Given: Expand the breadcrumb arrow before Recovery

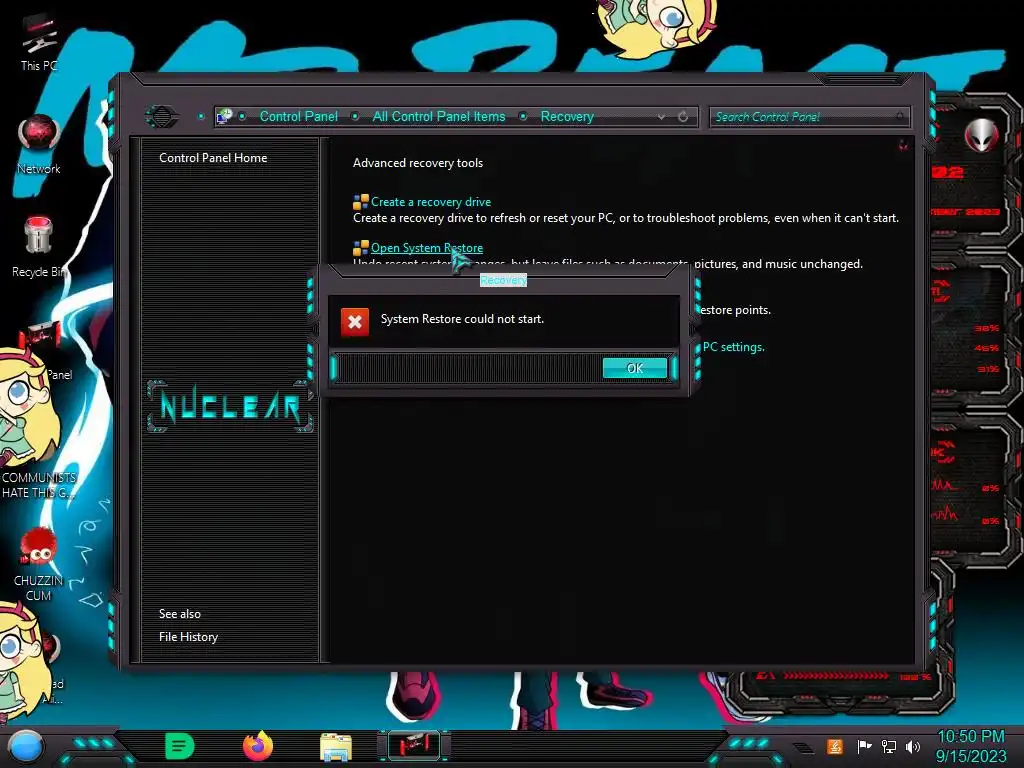Looking at the screenshot, I should coord(523,116).
